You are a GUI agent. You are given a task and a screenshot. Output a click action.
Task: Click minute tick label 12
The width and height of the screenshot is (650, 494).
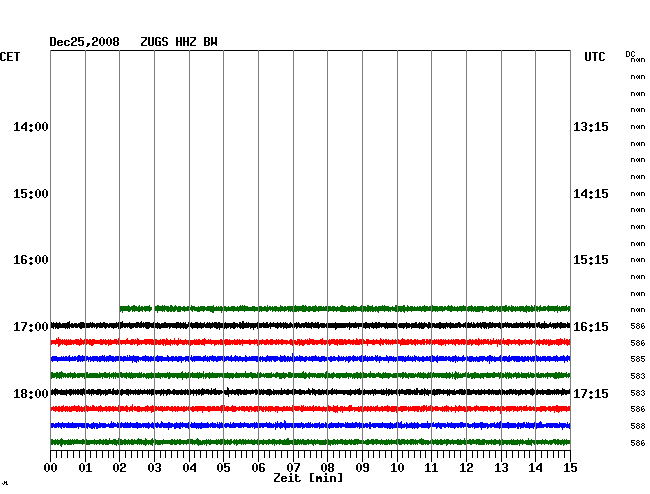(x=466, y=468)
